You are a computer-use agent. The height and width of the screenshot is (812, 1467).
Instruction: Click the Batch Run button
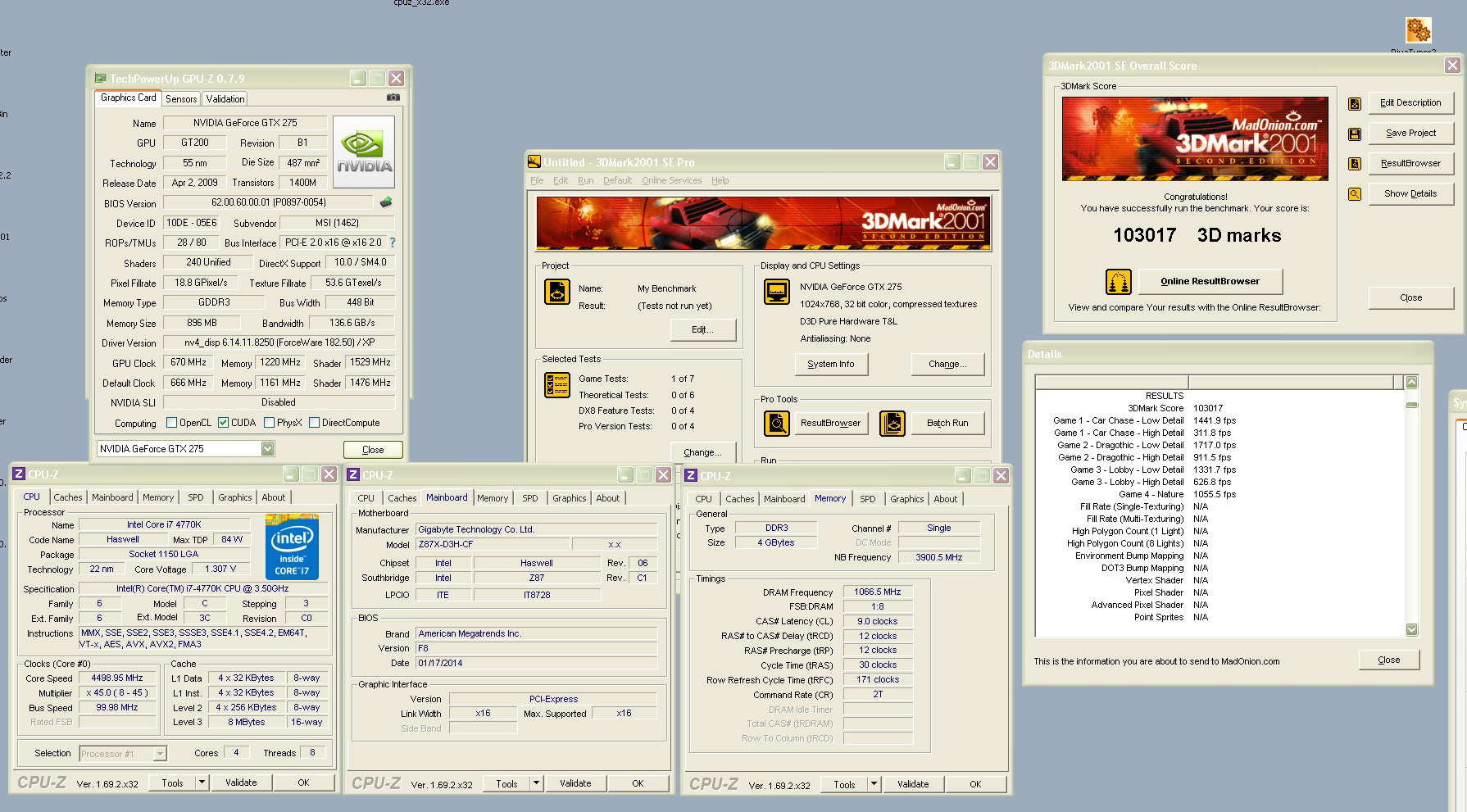pyautogui.click(x=947, y=423)
